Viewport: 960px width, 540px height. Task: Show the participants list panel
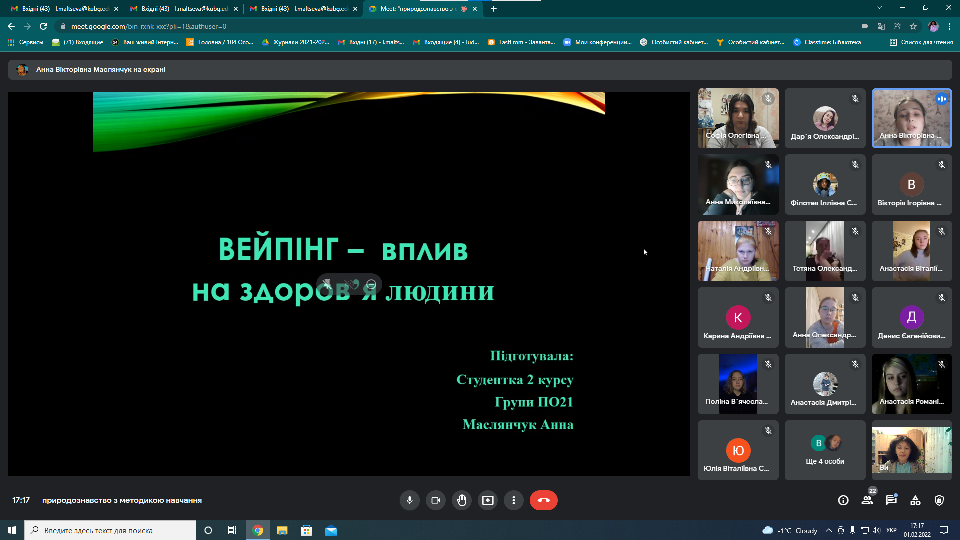point(867,500)
